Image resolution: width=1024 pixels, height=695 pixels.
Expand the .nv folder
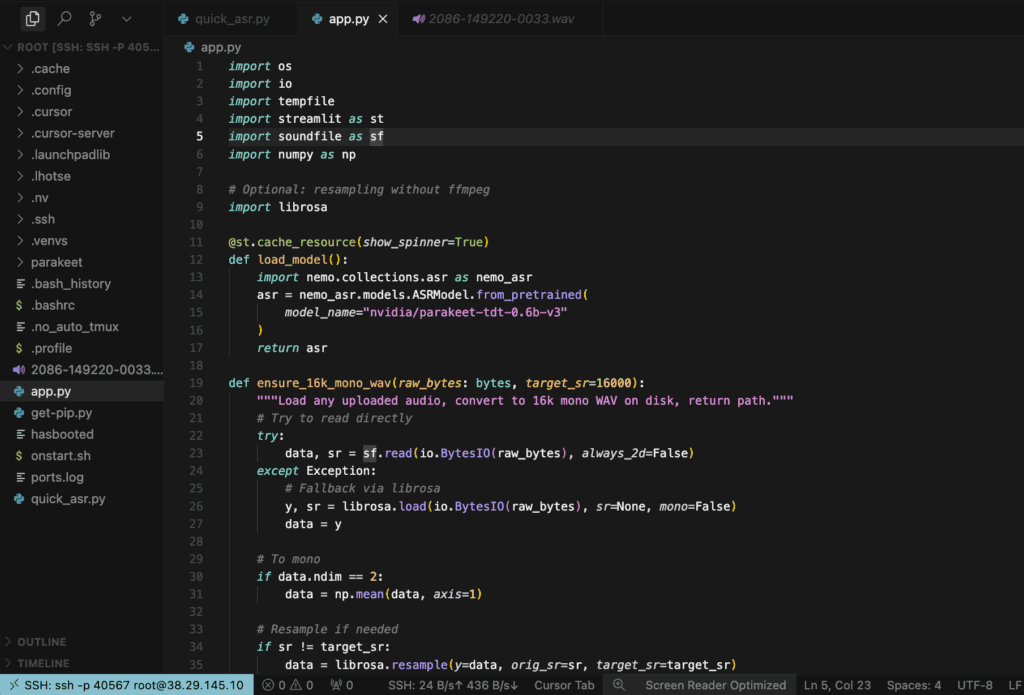(x=82, y=198)
